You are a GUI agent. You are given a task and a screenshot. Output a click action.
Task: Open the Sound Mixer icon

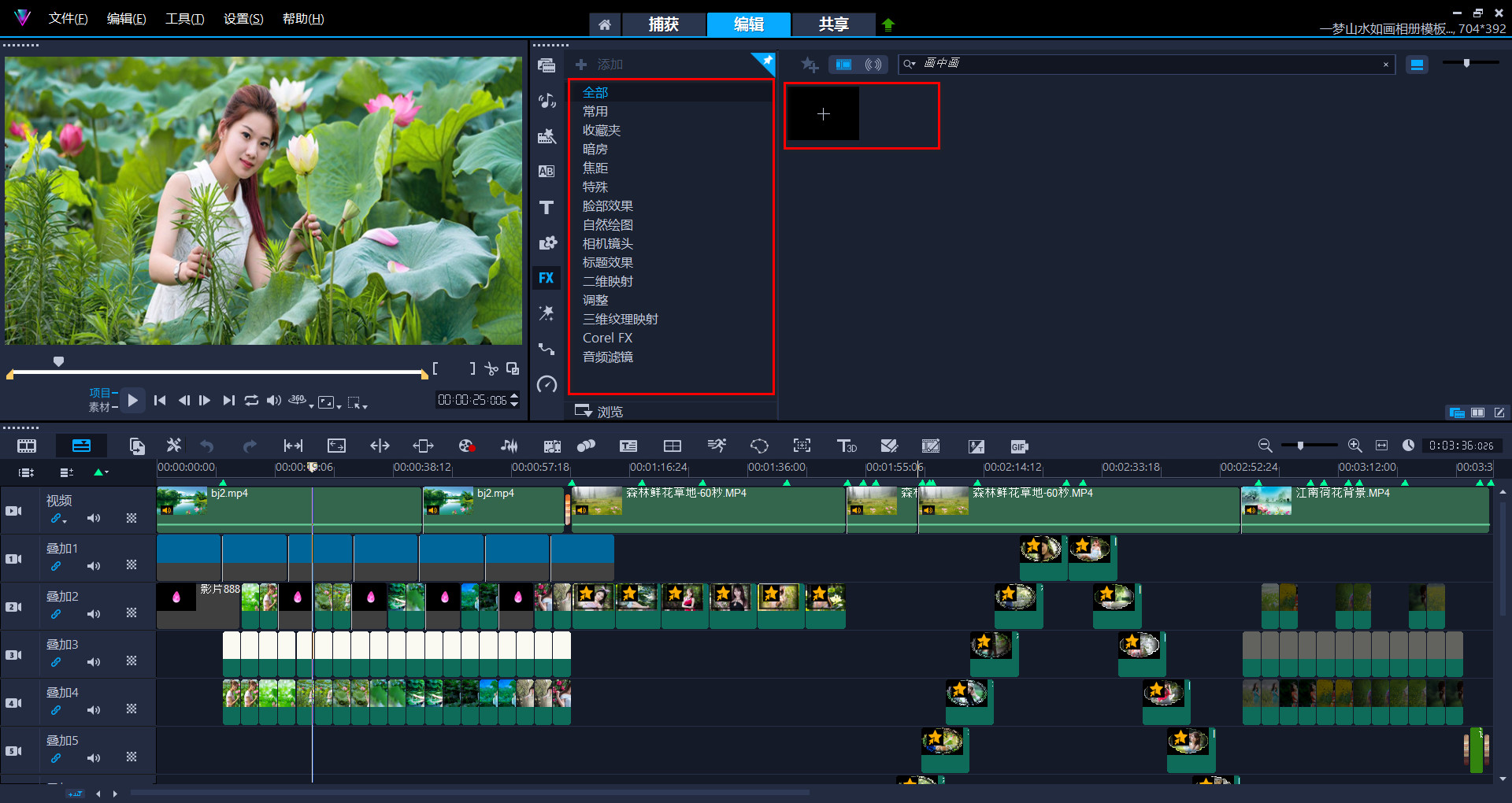(509, 446)
